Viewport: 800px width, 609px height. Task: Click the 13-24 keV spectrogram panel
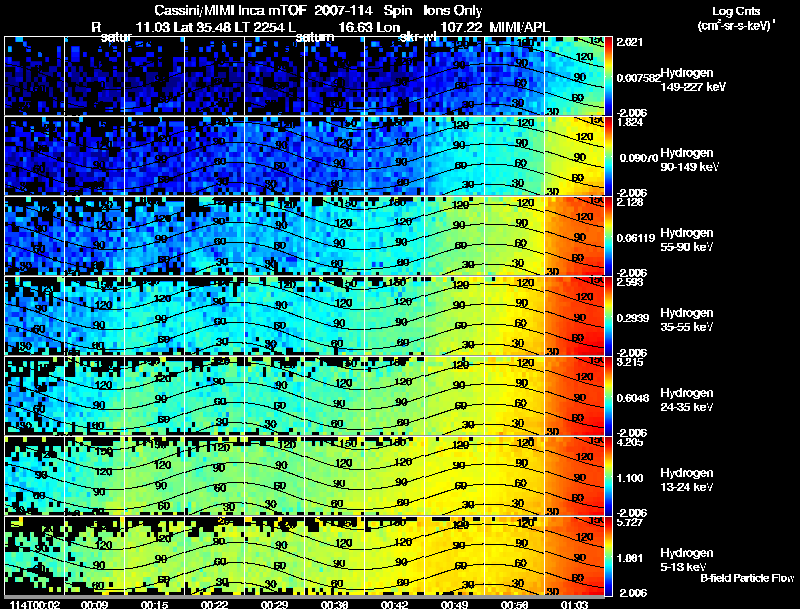click(x=304, y=476)
